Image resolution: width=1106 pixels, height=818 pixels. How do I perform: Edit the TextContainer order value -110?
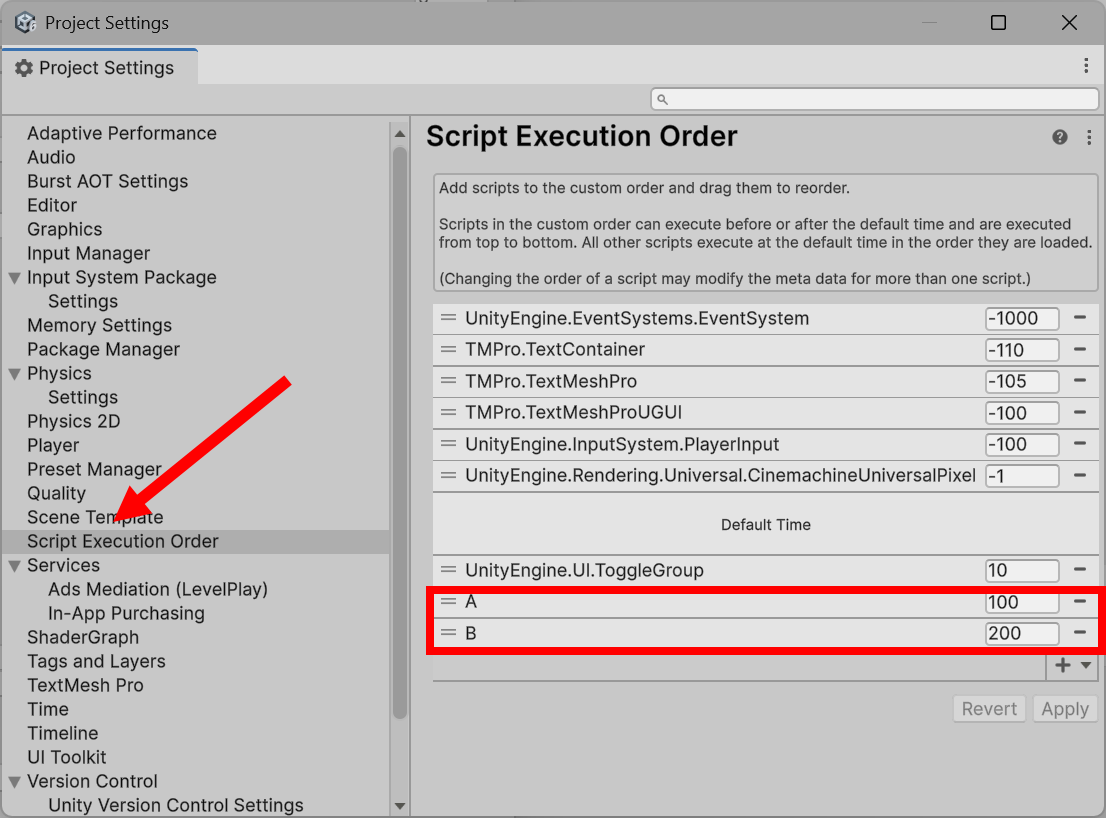tap(1022, 350)
